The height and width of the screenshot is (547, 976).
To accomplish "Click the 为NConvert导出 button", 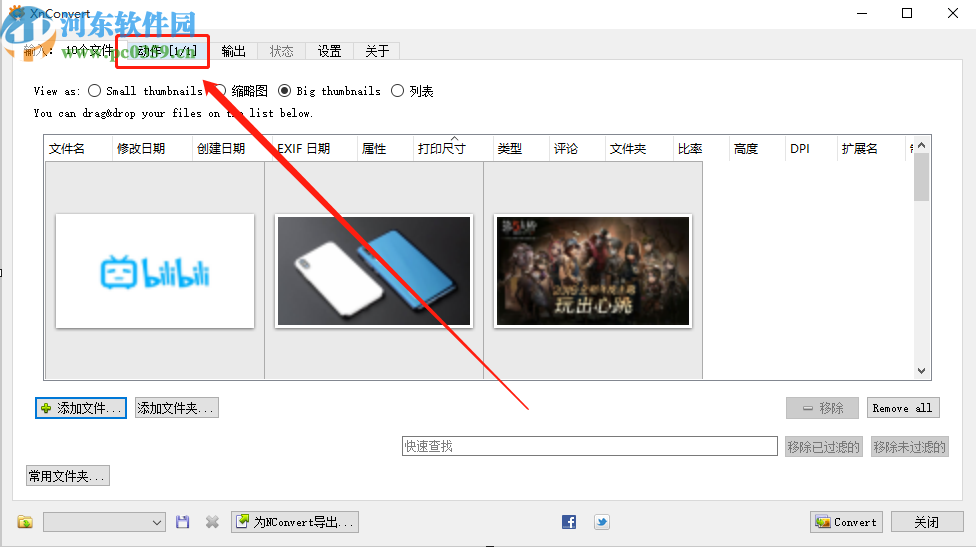I will (x=295, y=522).
